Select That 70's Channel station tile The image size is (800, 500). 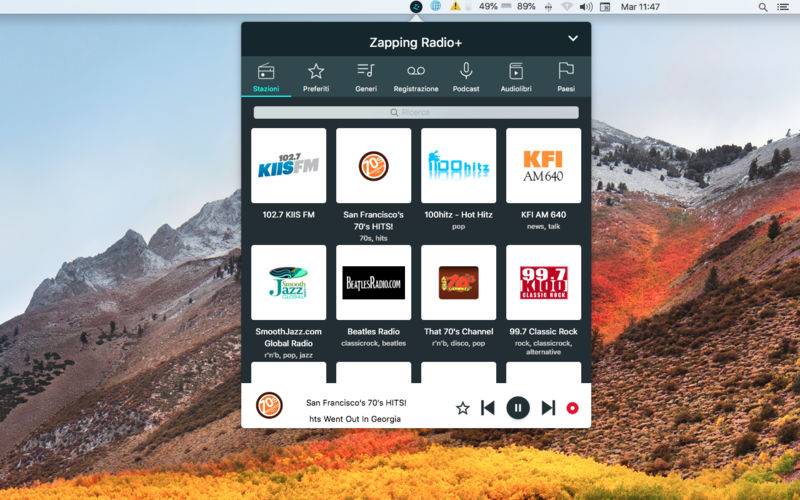(458, 282)
